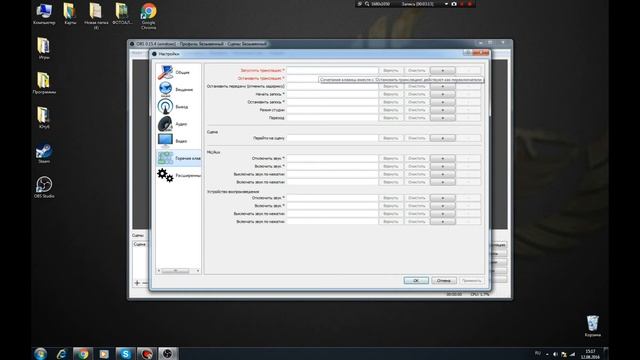Open the Новая папка (4) desktop folder
The image size is (640, 360).
pos(96,16)
